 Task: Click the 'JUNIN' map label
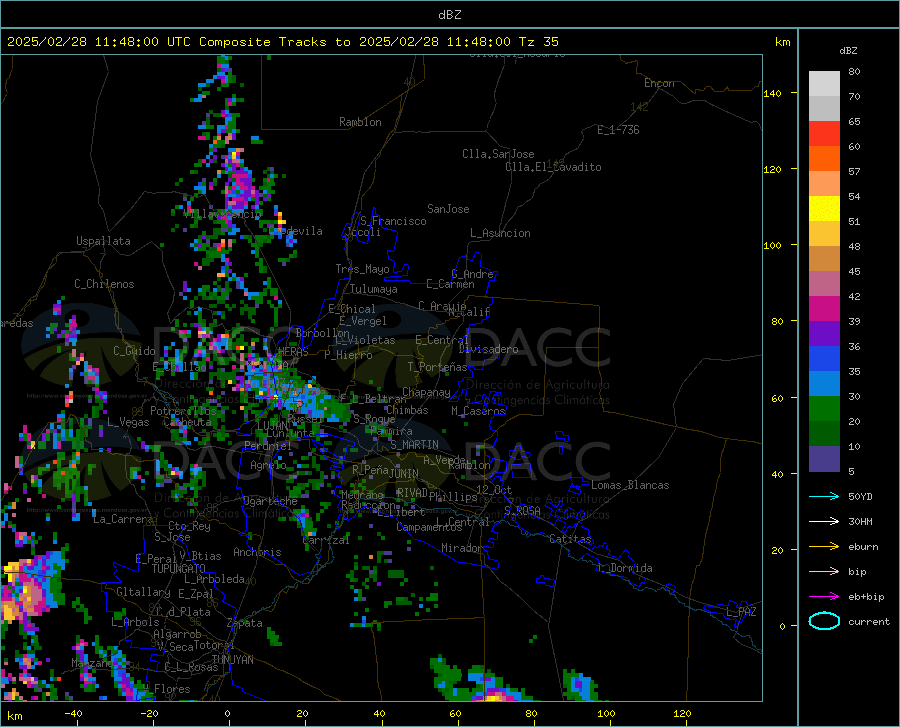[404, 473]
